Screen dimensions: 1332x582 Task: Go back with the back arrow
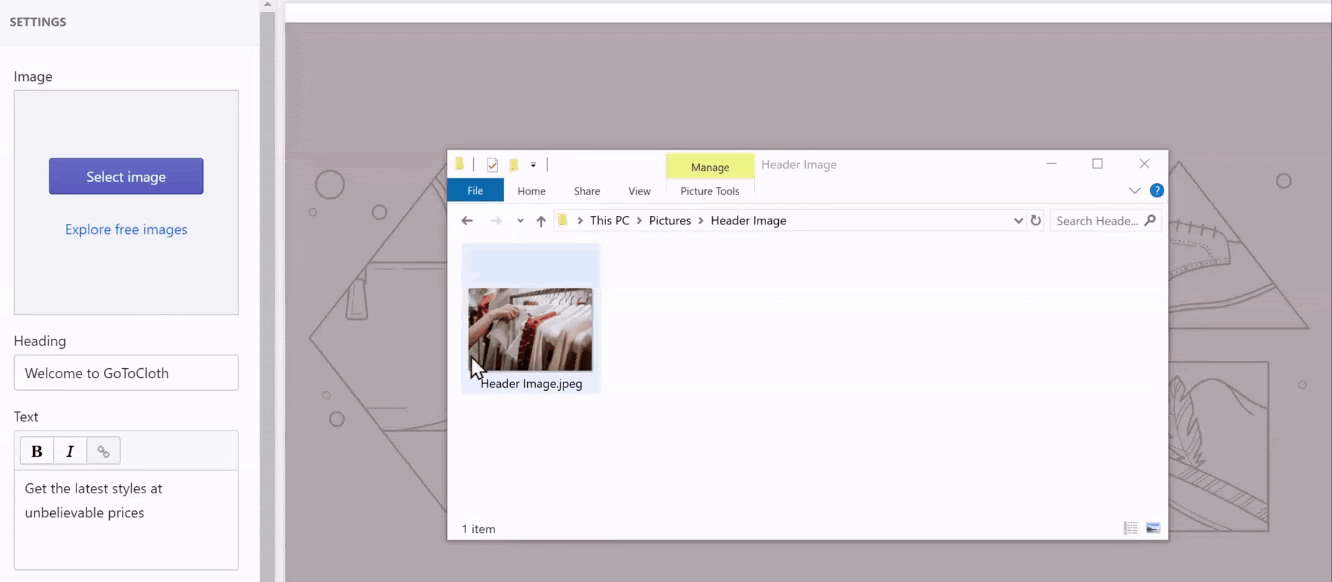467,221
